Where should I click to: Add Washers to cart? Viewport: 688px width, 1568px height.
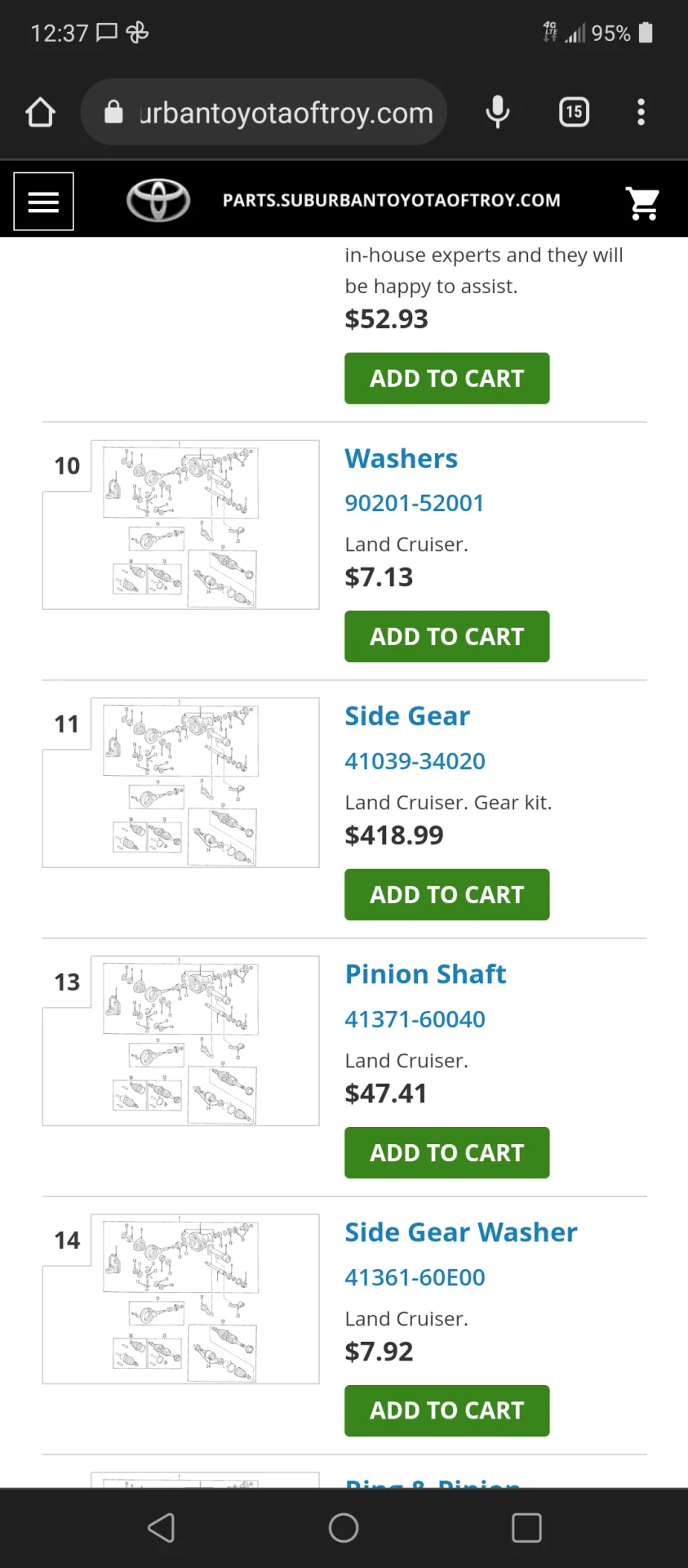pyautogui.click(x=446, y=636)
